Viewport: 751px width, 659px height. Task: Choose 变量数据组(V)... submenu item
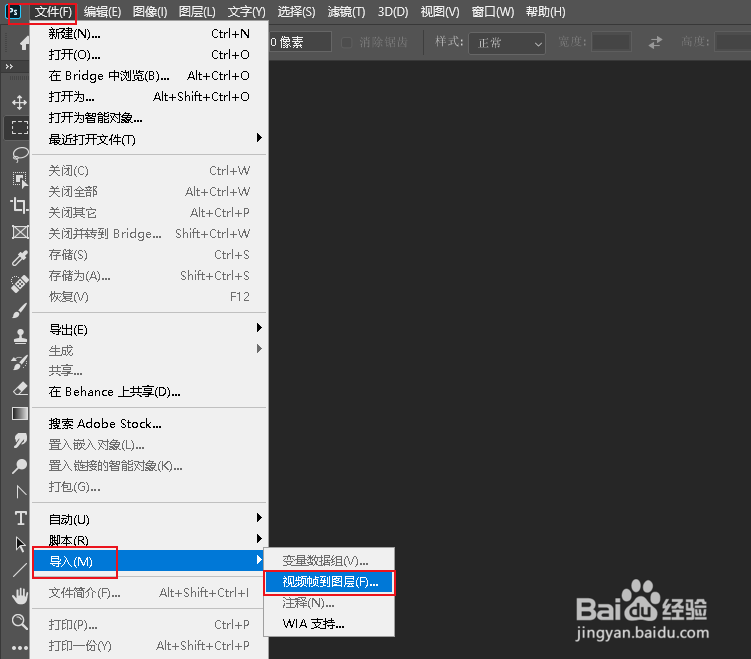coord(330,561)
